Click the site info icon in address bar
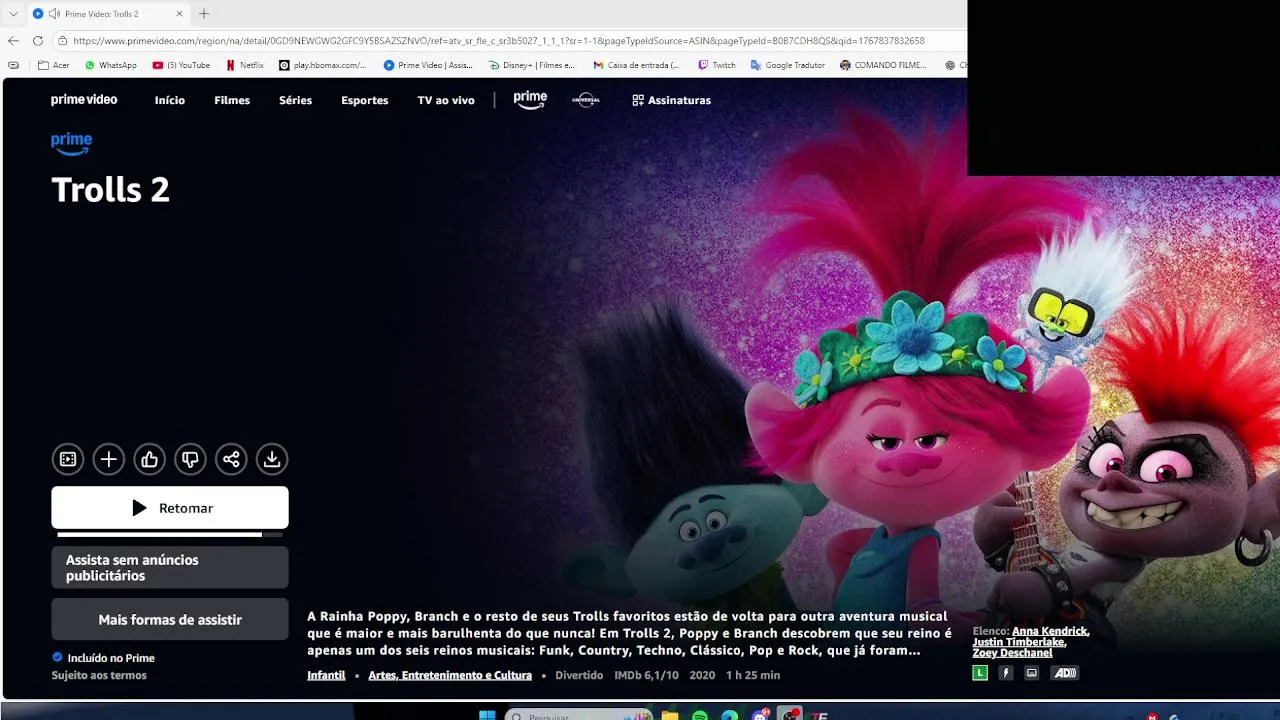Screen dimensions: 1280x720 point(62,41)
